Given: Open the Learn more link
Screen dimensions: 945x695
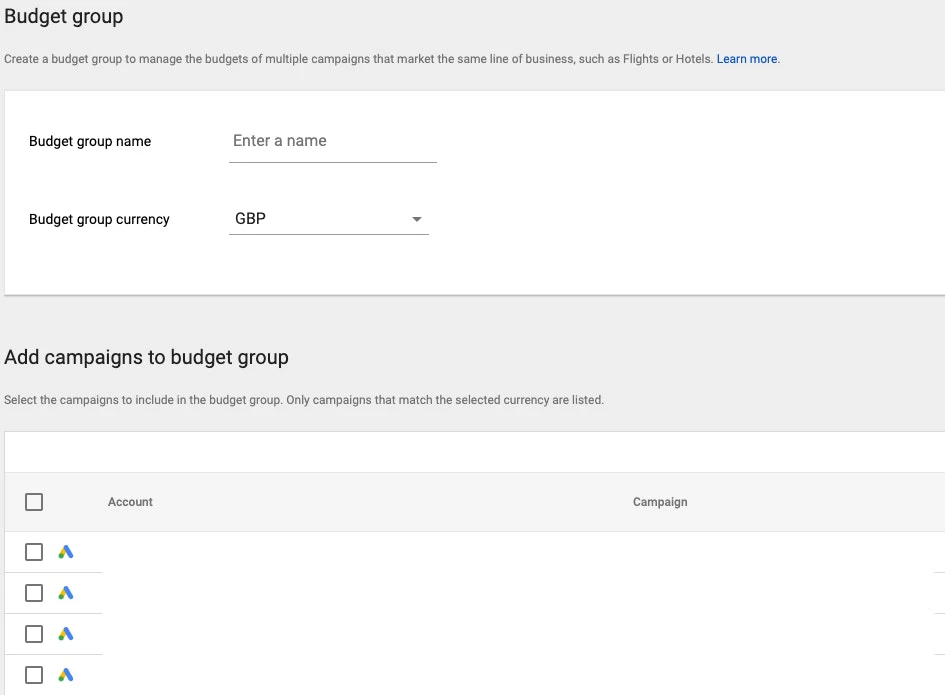Looking at the screenshot, I should click(747, 59).
